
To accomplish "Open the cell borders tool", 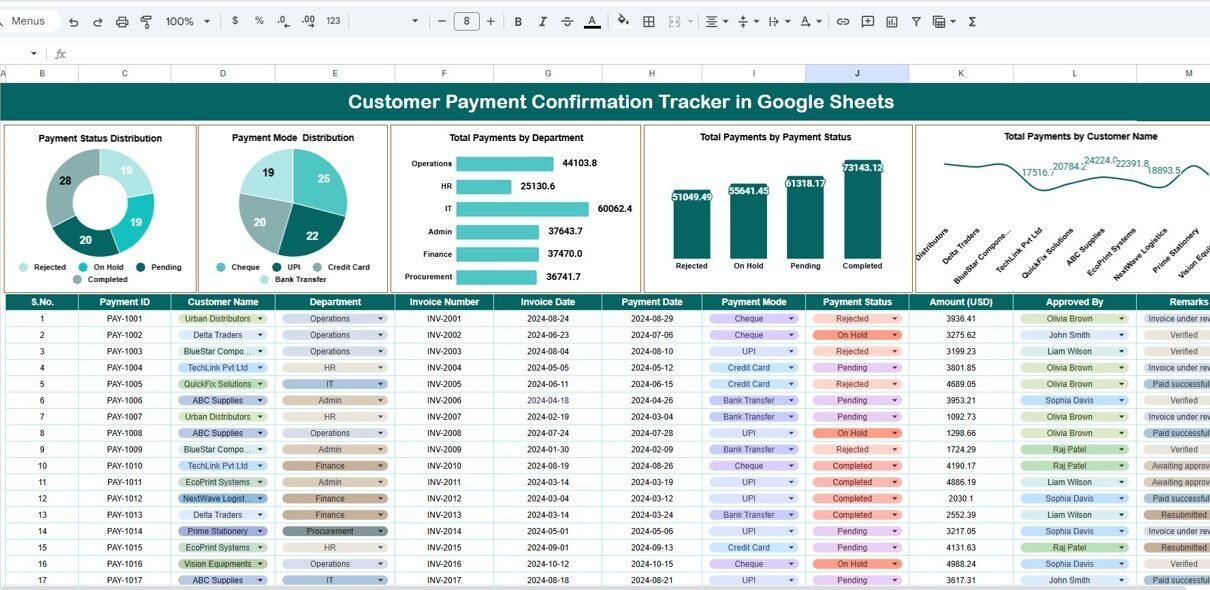I will (649, 21).
